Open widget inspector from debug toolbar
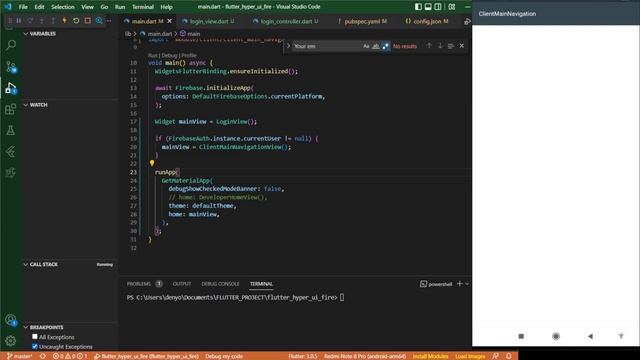The image size is (640, 360). tap(99, 20)
